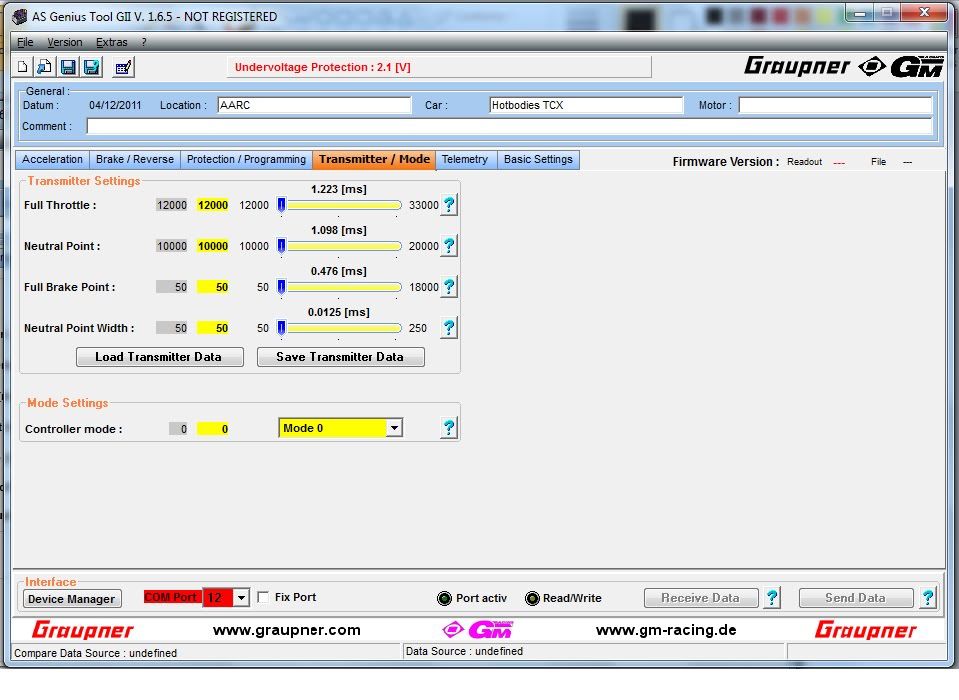Open help for Full Throttle setting
Screen dimensions: 959x700
pos(449,205)
